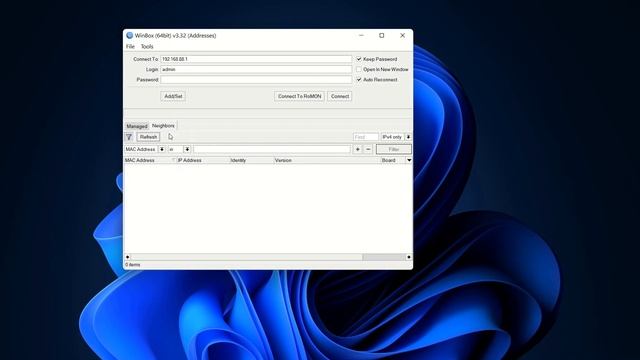
Task: Sort by IP Address column header
Action: tap(202, 160)
